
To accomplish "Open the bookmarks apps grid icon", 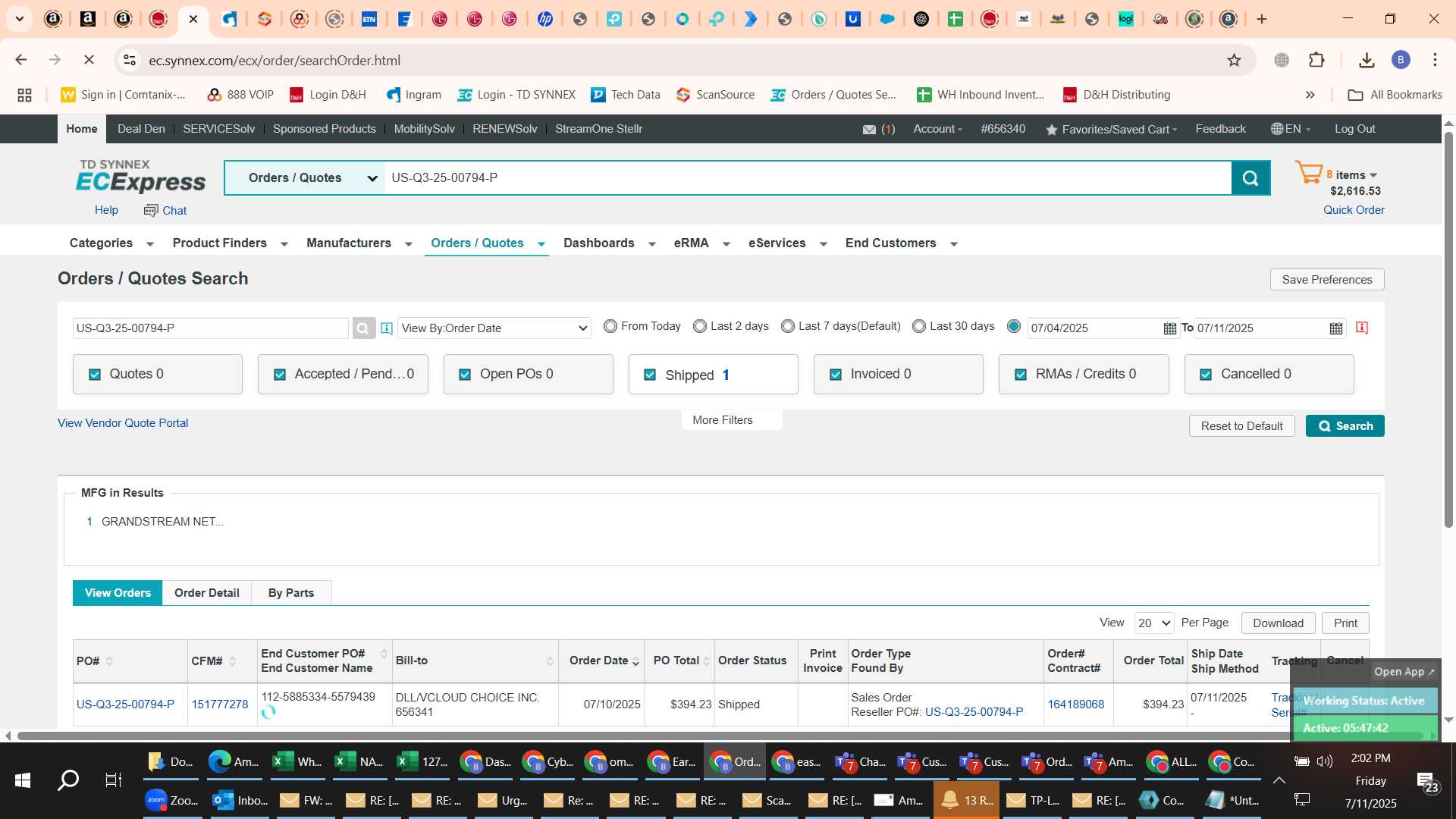I will (24, 95).
